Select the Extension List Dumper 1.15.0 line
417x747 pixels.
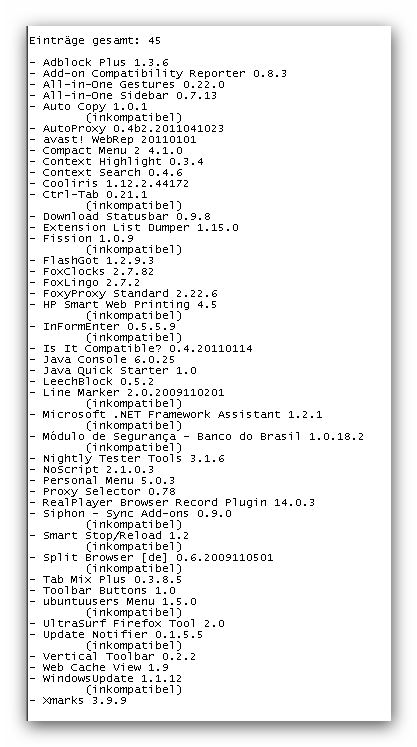click(140, 228)
